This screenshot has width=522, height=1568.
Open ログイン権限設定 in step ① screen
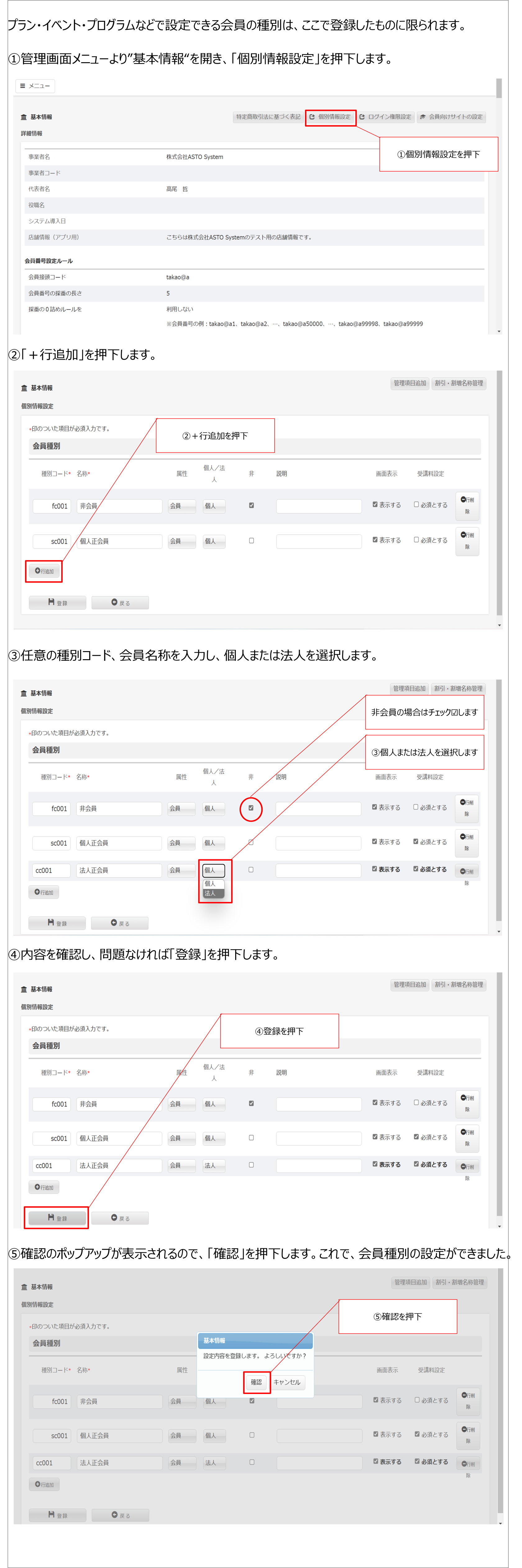(x=385, y=117)
